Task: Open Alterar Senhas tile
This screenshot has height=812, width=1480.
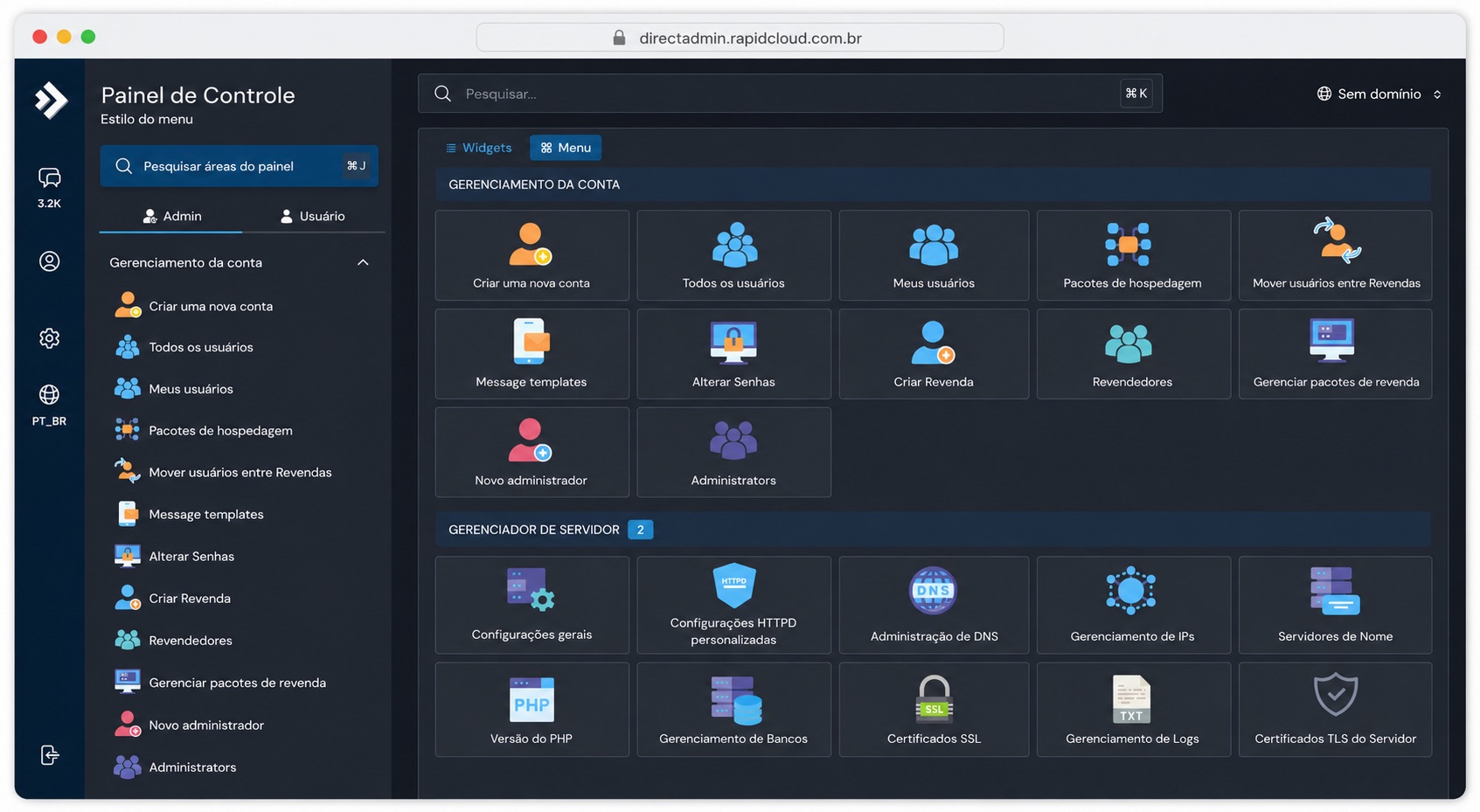Action: coord(733,354)
